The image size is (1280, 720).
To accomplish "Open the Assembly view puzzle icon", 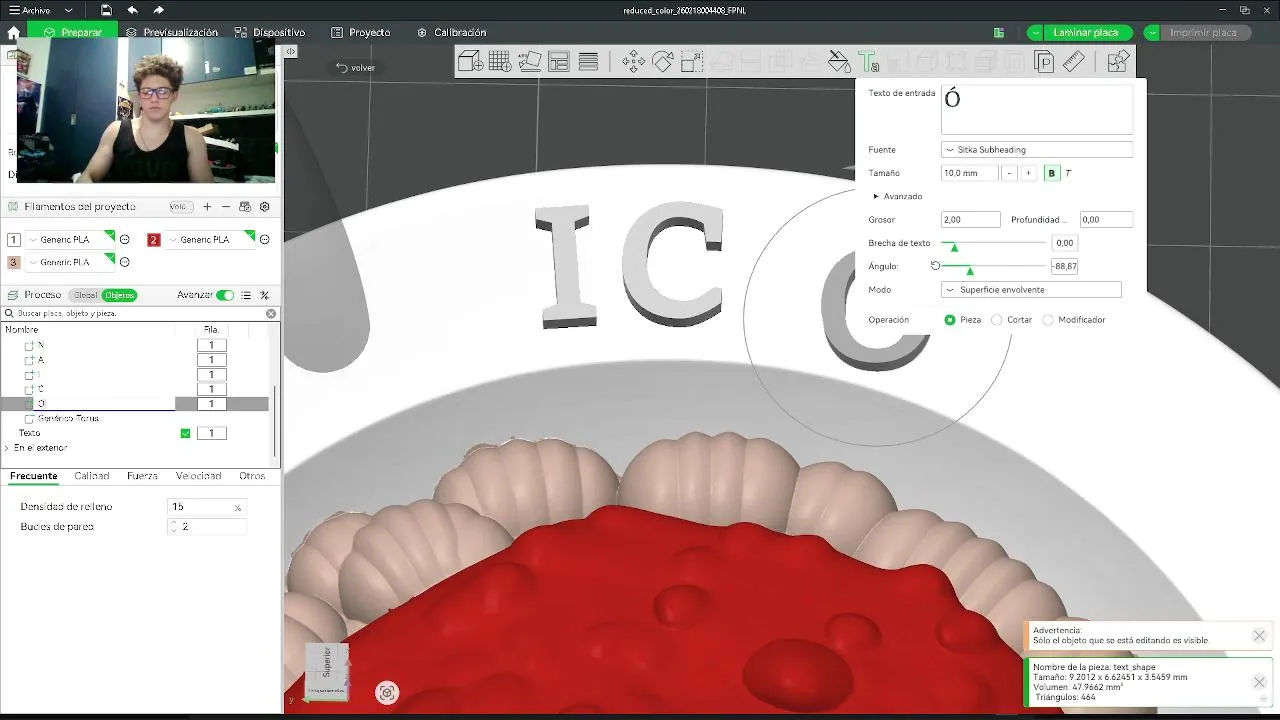I will click(1118, 62).
